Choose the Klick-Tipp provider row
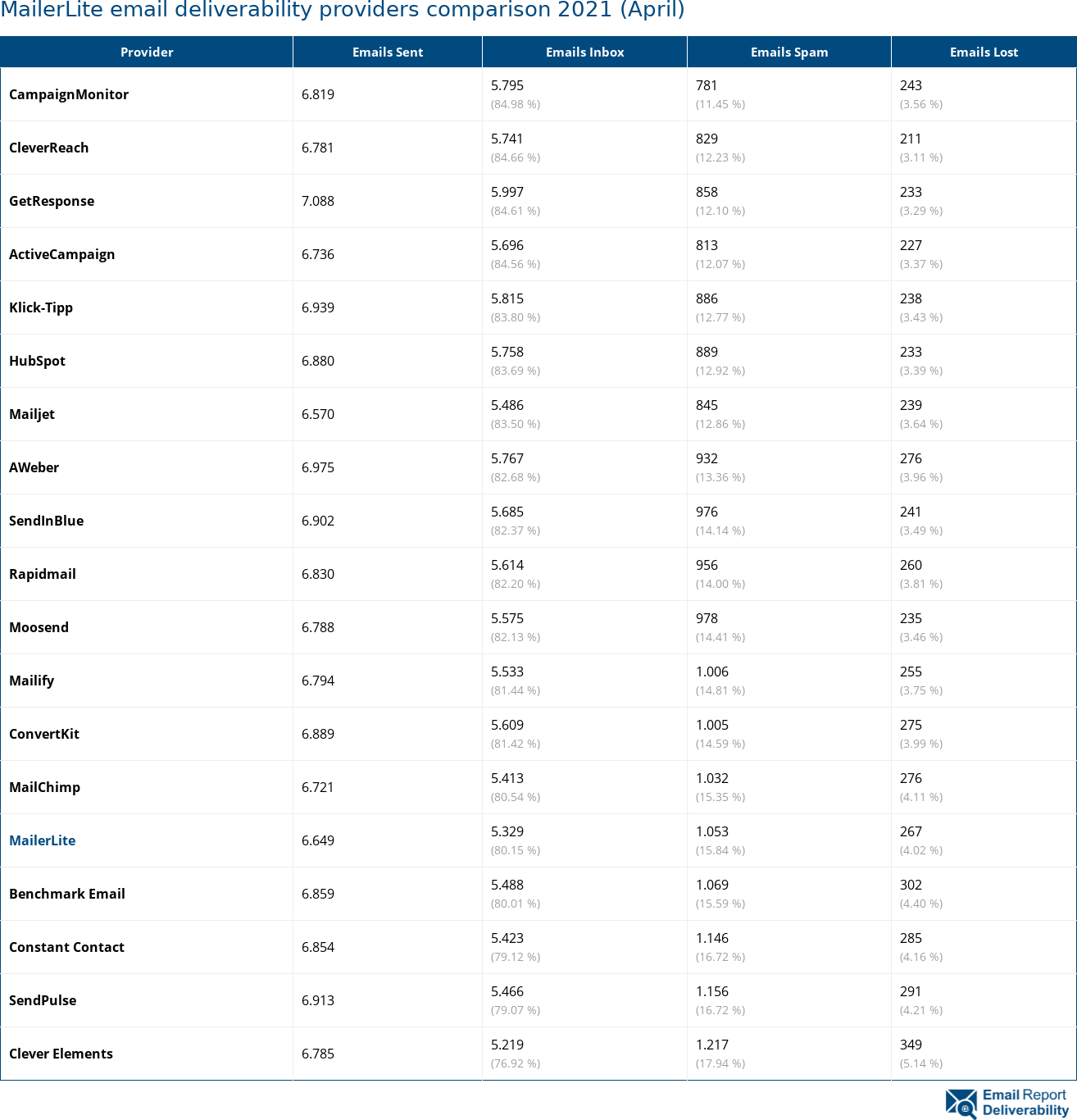This screenshot has width=1077, height=1120. point(41,307)
